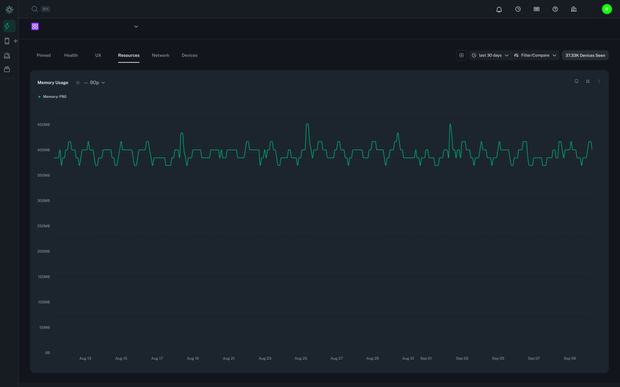Switch to the UX tab

[x=98, y=55]
